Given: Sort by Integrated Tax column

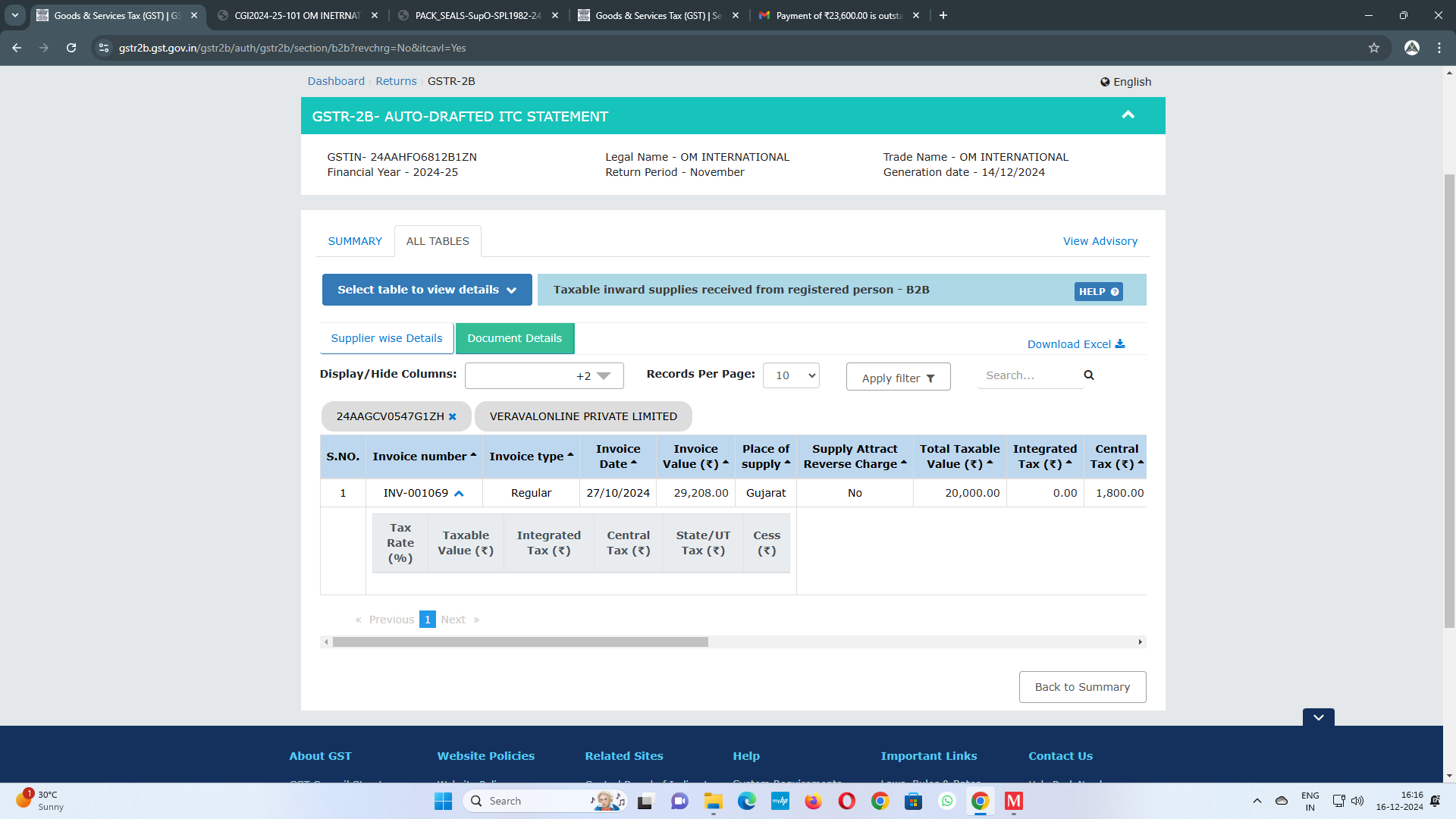Looking at the screenshot, I should (1044, 457).
